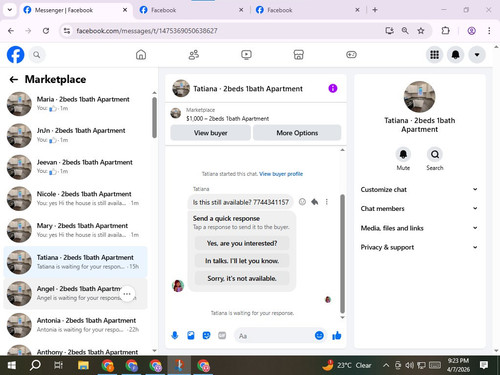Send a thumbs-up like

(337, 335)
